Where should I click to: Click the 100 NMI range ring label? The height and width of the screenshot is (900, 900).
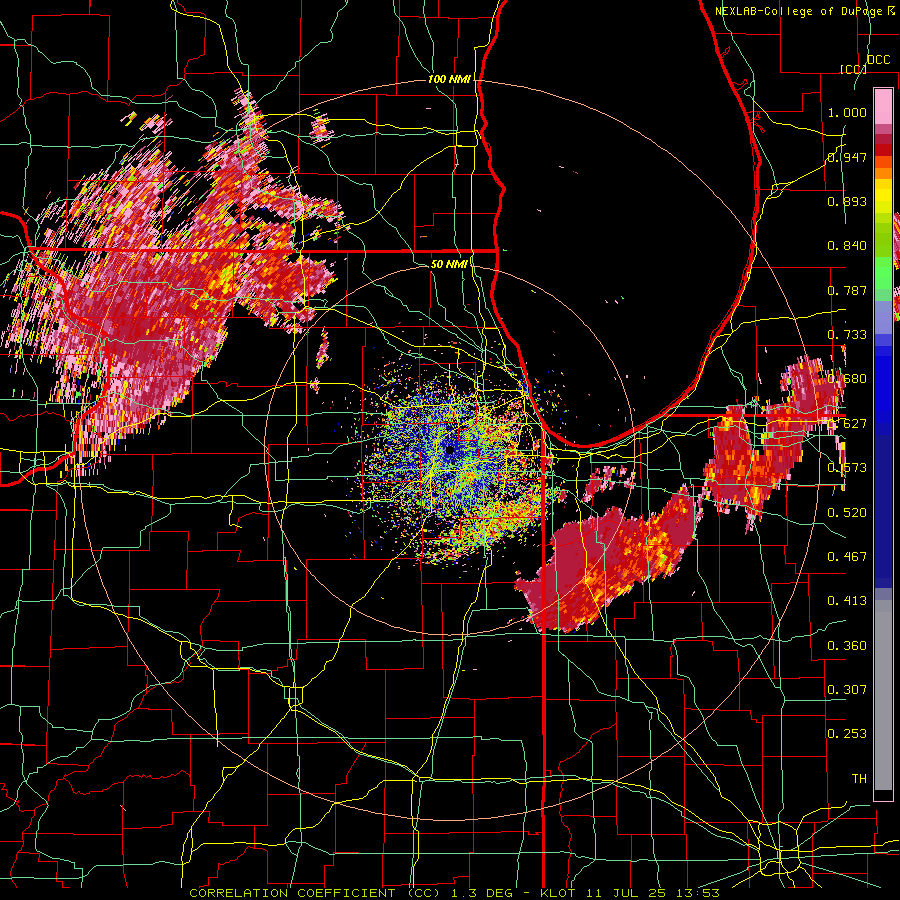pos(449,79)
